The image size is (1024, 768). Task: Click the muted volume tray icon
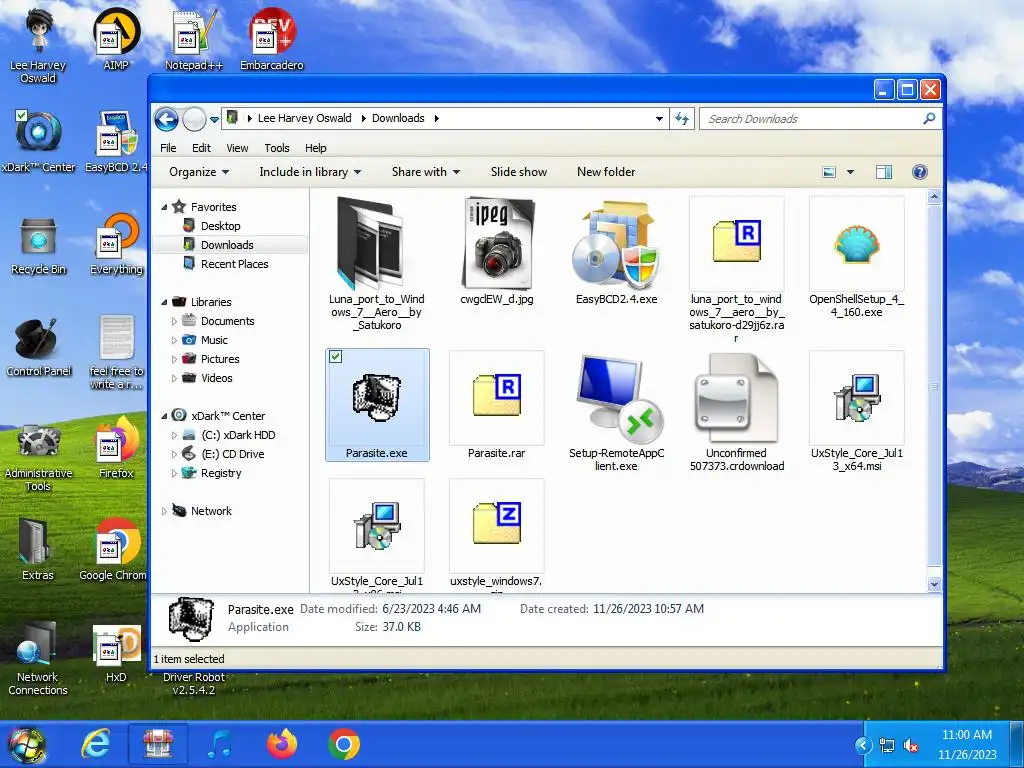[x=911, y=745]
